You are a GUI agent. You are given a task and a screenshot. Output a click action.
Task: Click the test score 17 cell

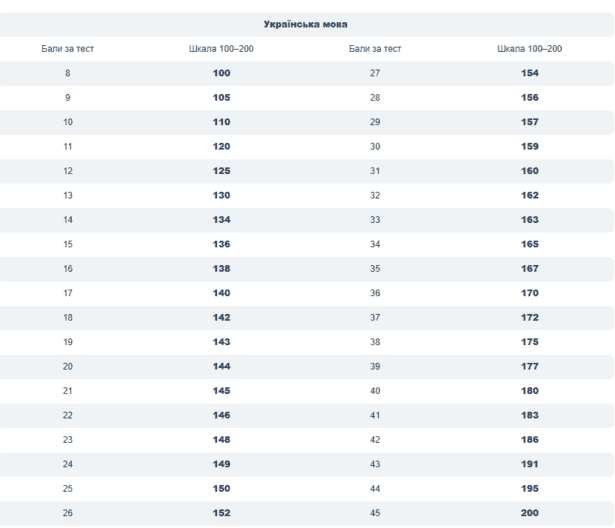(x=68, y=293)
